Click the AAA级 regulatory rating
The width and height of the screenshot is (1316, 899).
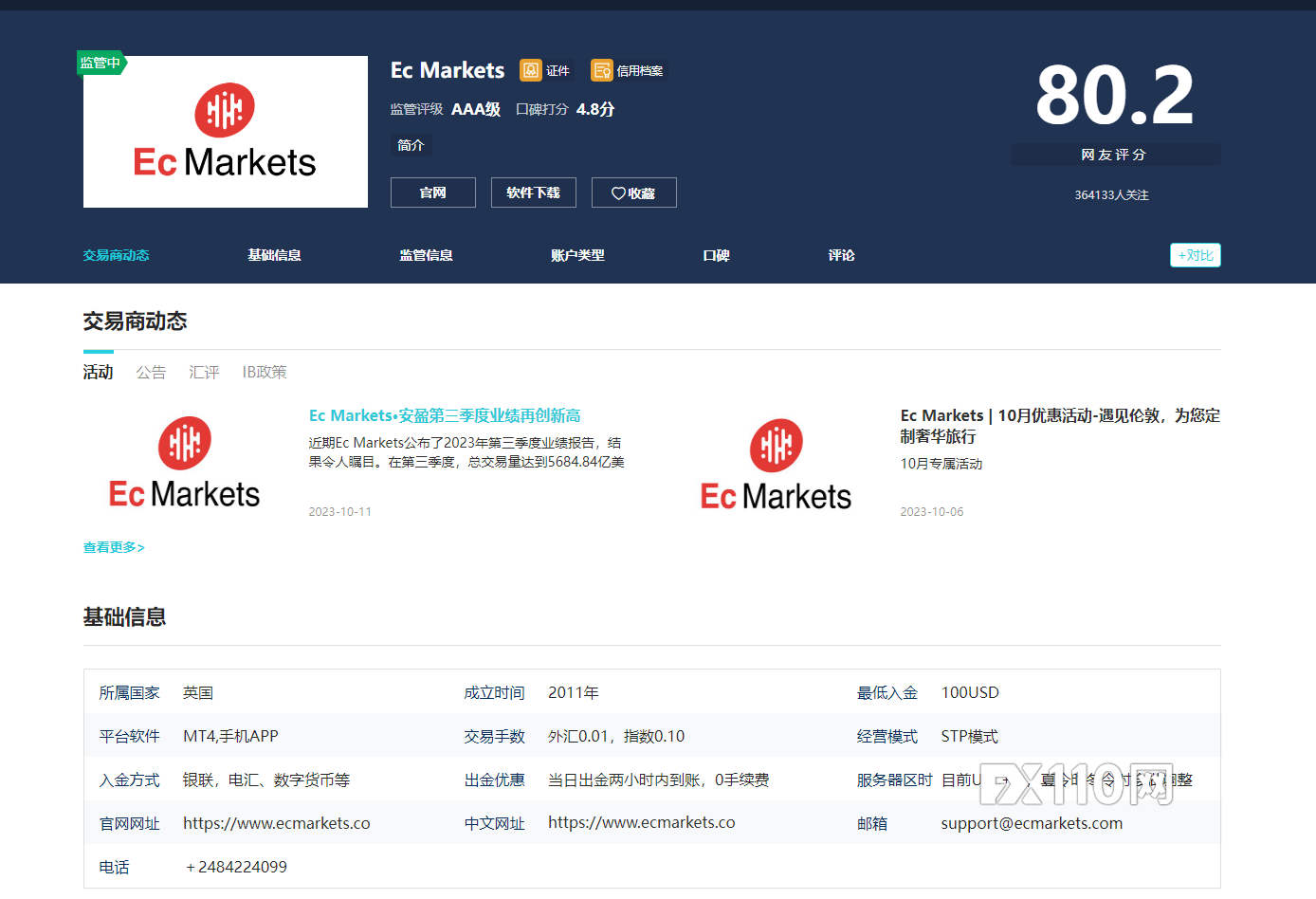[476, 109]
